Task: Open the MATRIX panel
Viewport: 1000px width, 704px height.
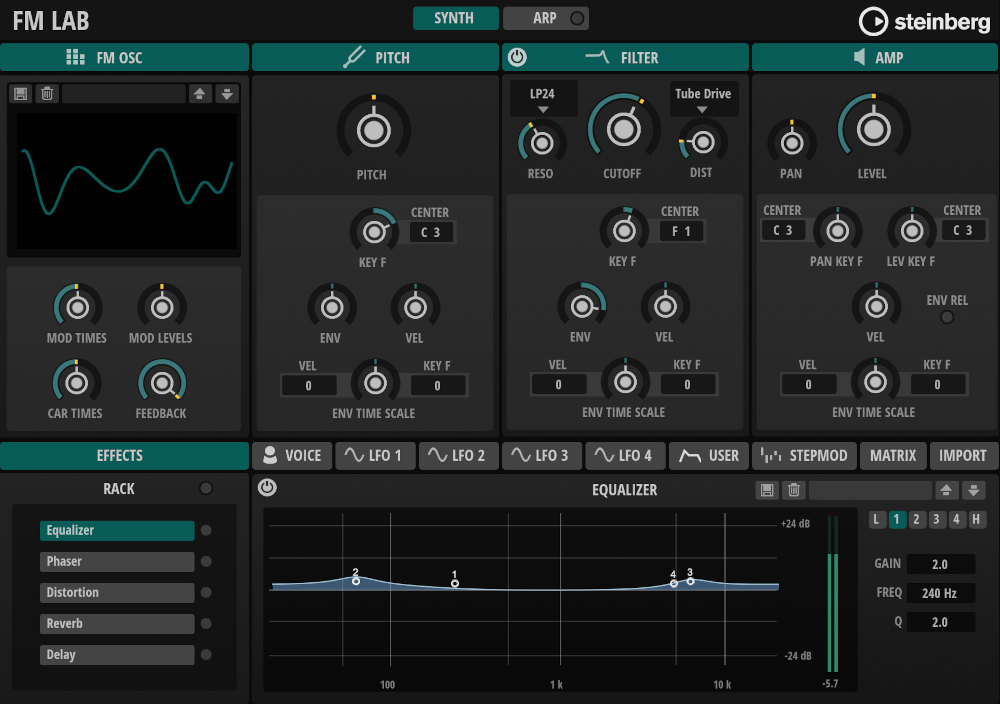Action: [x=893, y=456]
